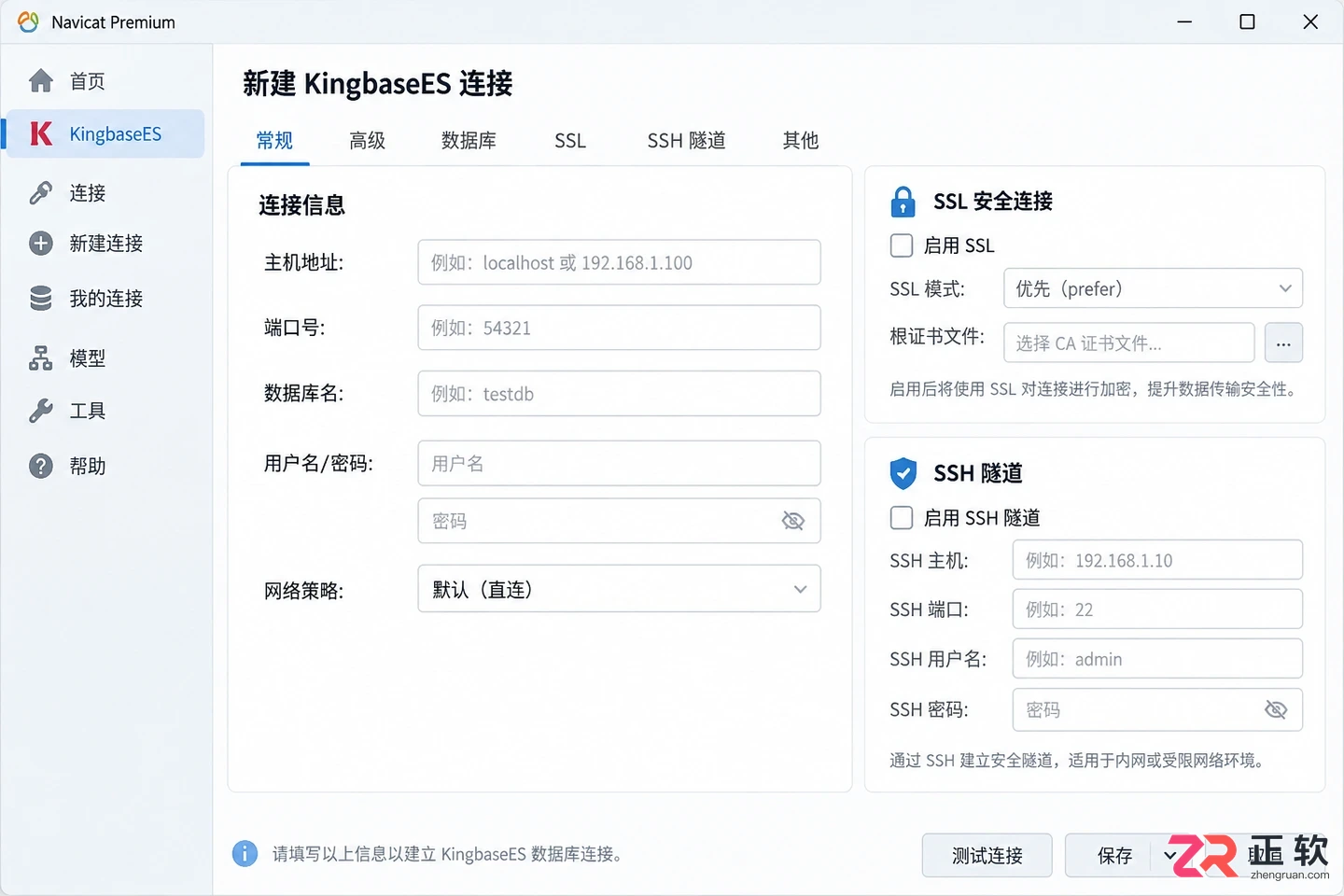
Task: Click the SSH tunnel shield icon
Action: pos(903,473)
